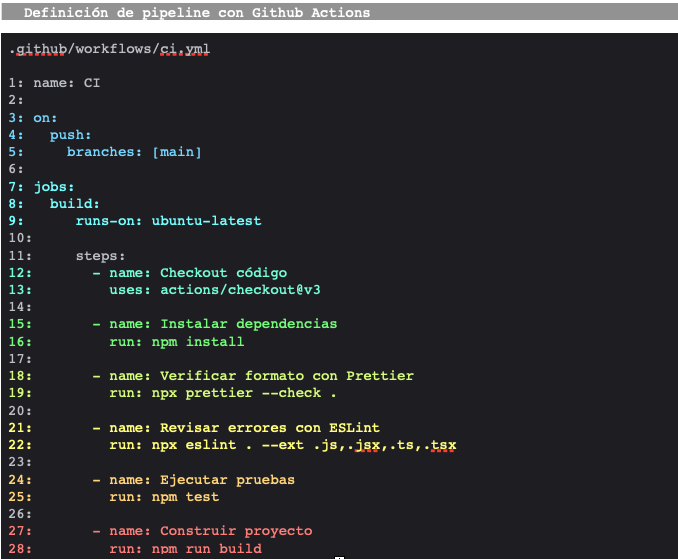Click empty line number '26:'
The image size is (678, 559).
click(x=20, y=514)
